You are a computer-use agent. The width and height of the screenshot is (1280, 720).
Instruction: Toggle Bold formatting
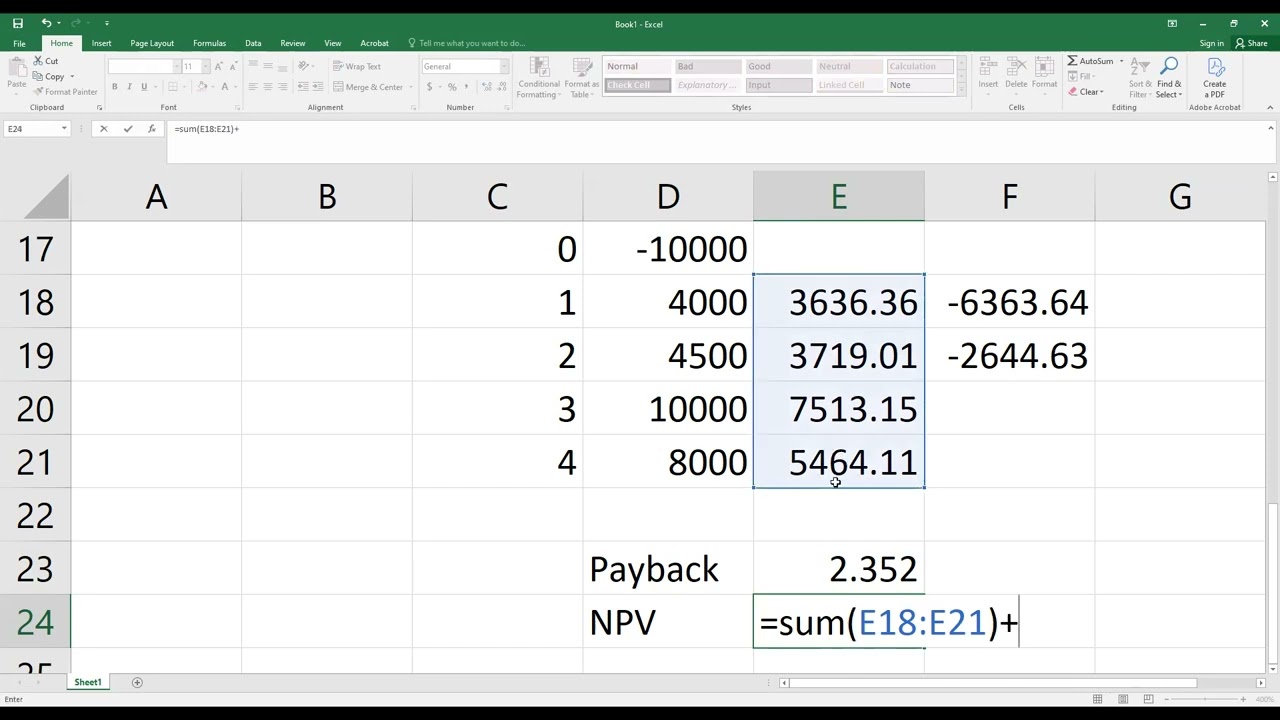(115, 87)
